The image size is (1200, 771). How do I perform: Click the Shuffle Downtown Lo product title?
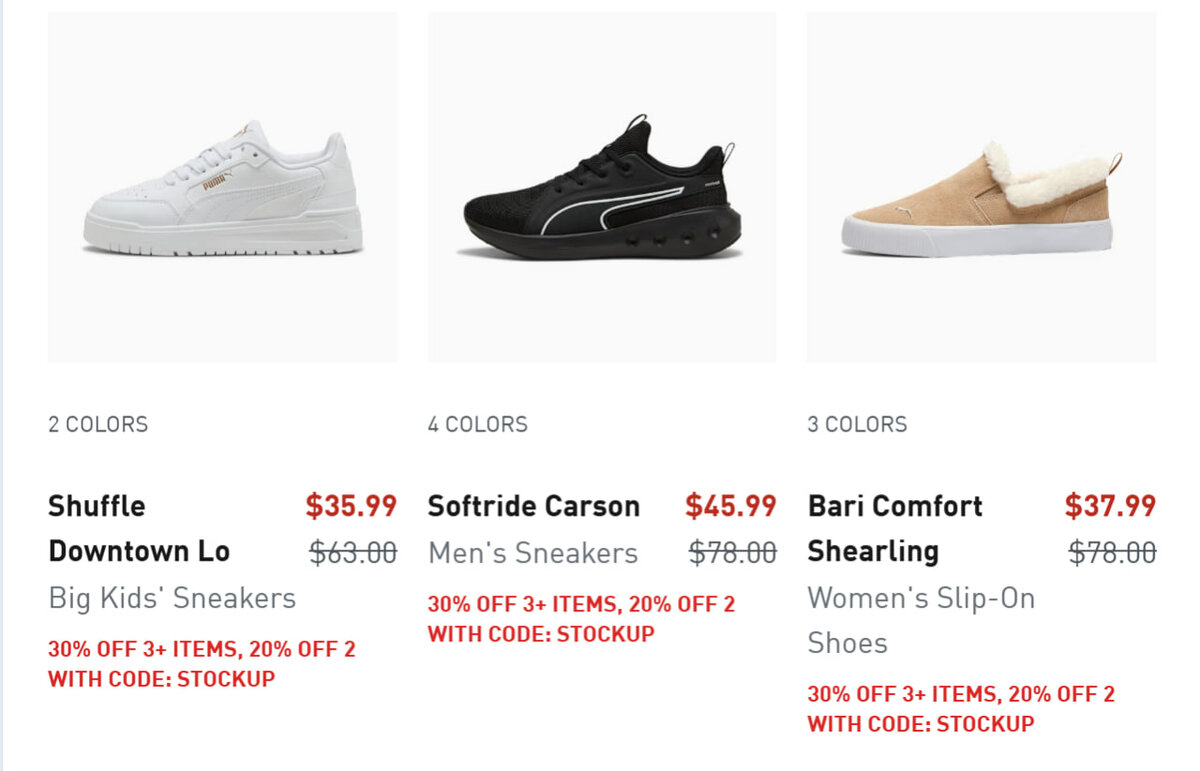point(139,528)
